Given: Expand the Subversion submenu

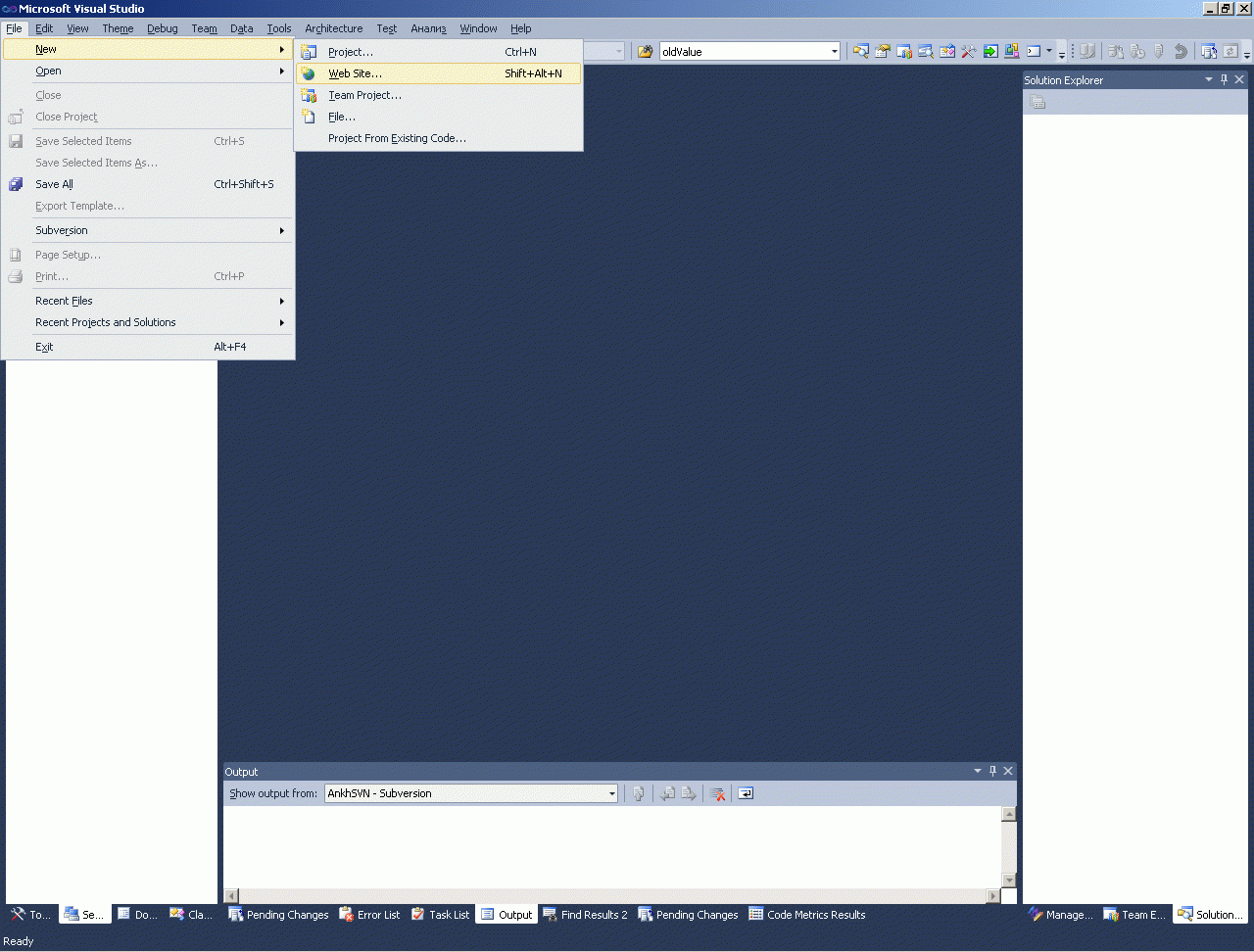Looking at the screenshot, I should [147, 230].
